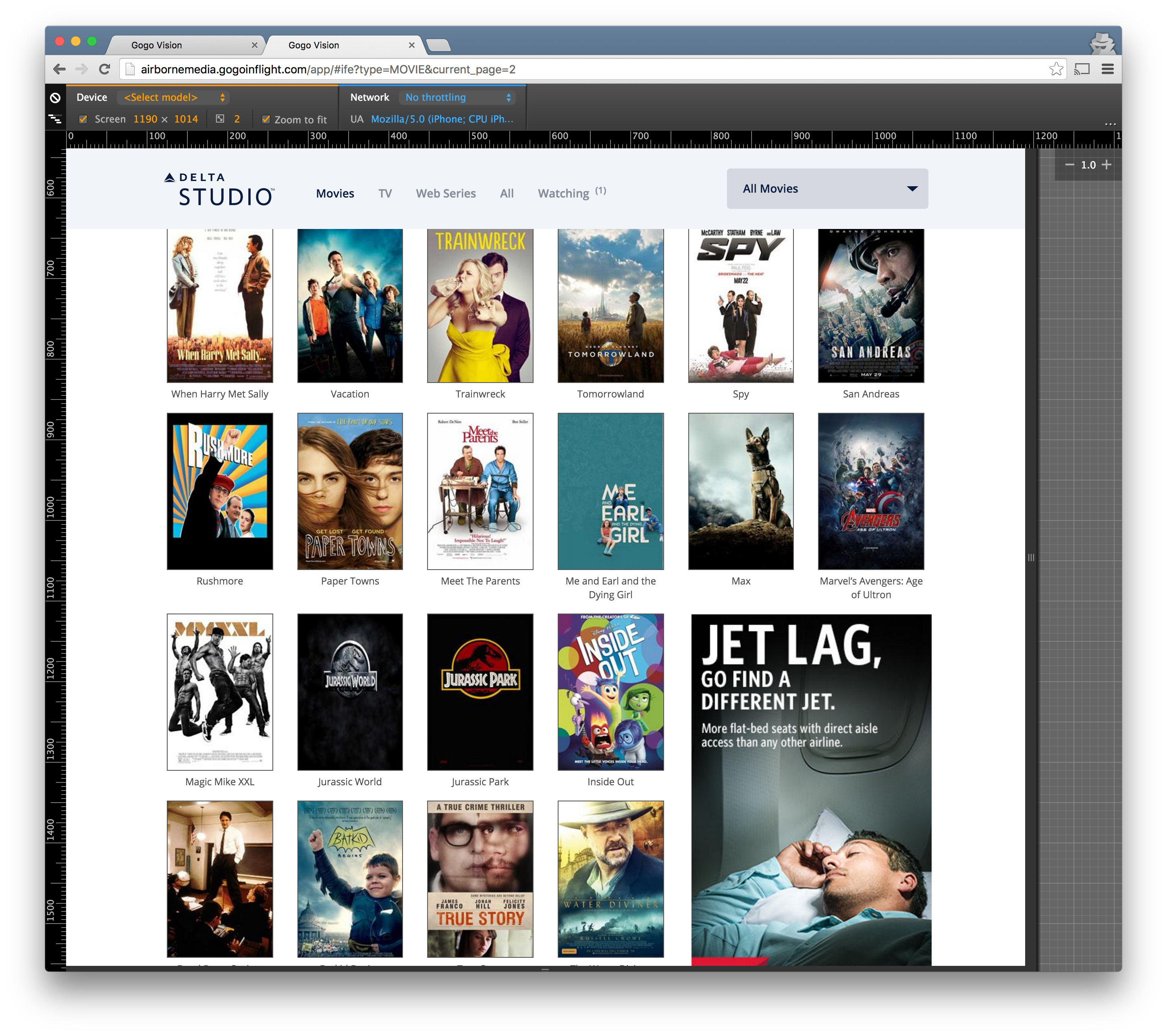The width and height of the screenshot is (1167, 1036).
Task: Close the first Gogo Vision tab
Action: coord(255,45)
